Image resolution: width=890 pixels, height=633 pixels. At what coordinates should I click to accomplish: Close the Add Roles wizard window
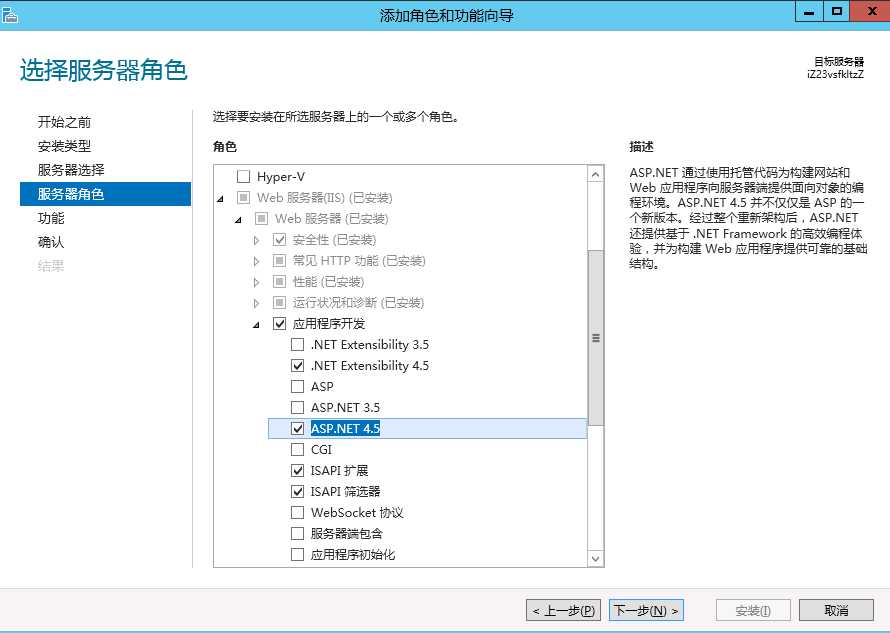pos(871,11)
